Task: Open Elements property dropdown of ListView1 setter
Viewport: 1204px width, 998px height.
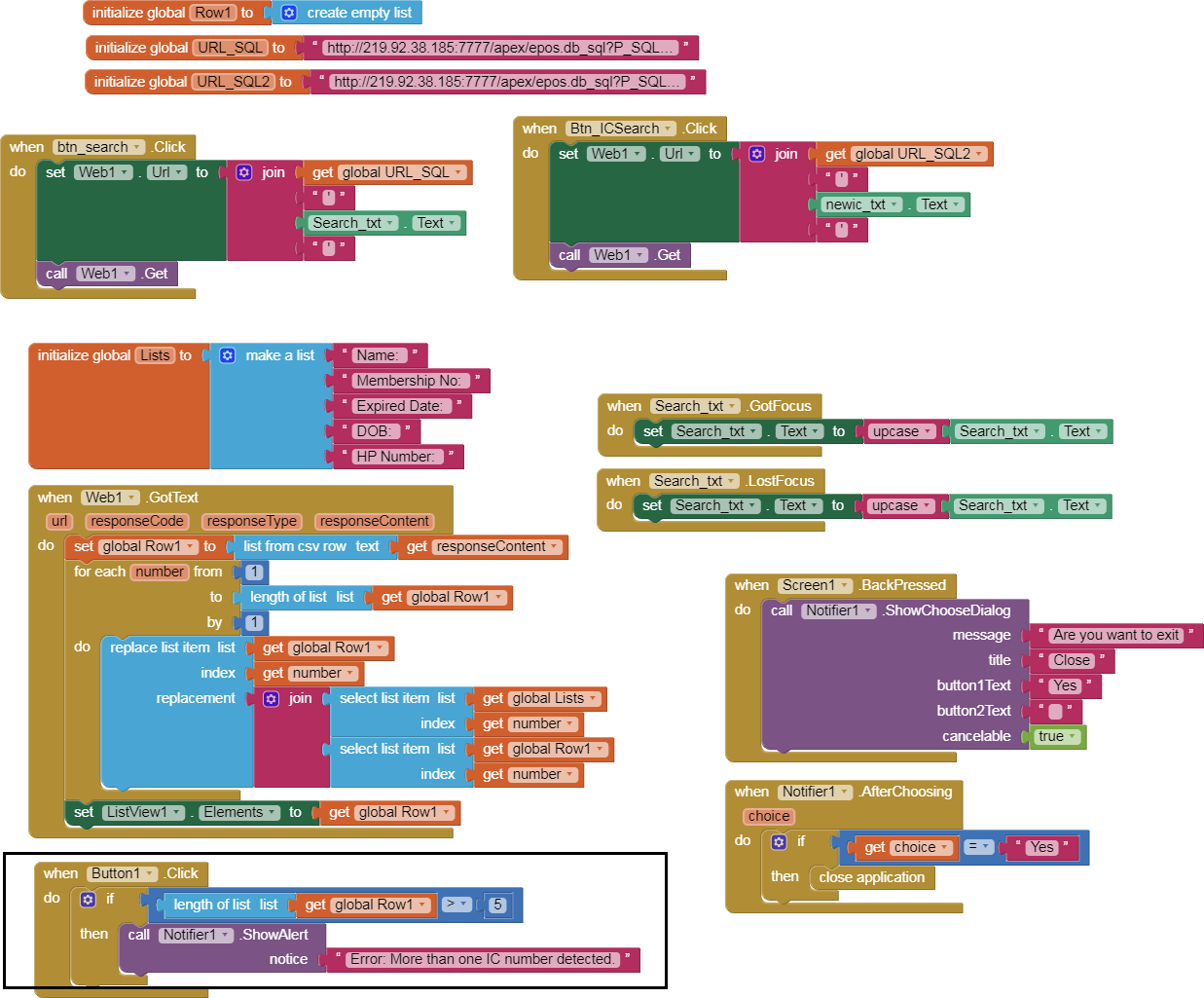Action: (271, 812)
